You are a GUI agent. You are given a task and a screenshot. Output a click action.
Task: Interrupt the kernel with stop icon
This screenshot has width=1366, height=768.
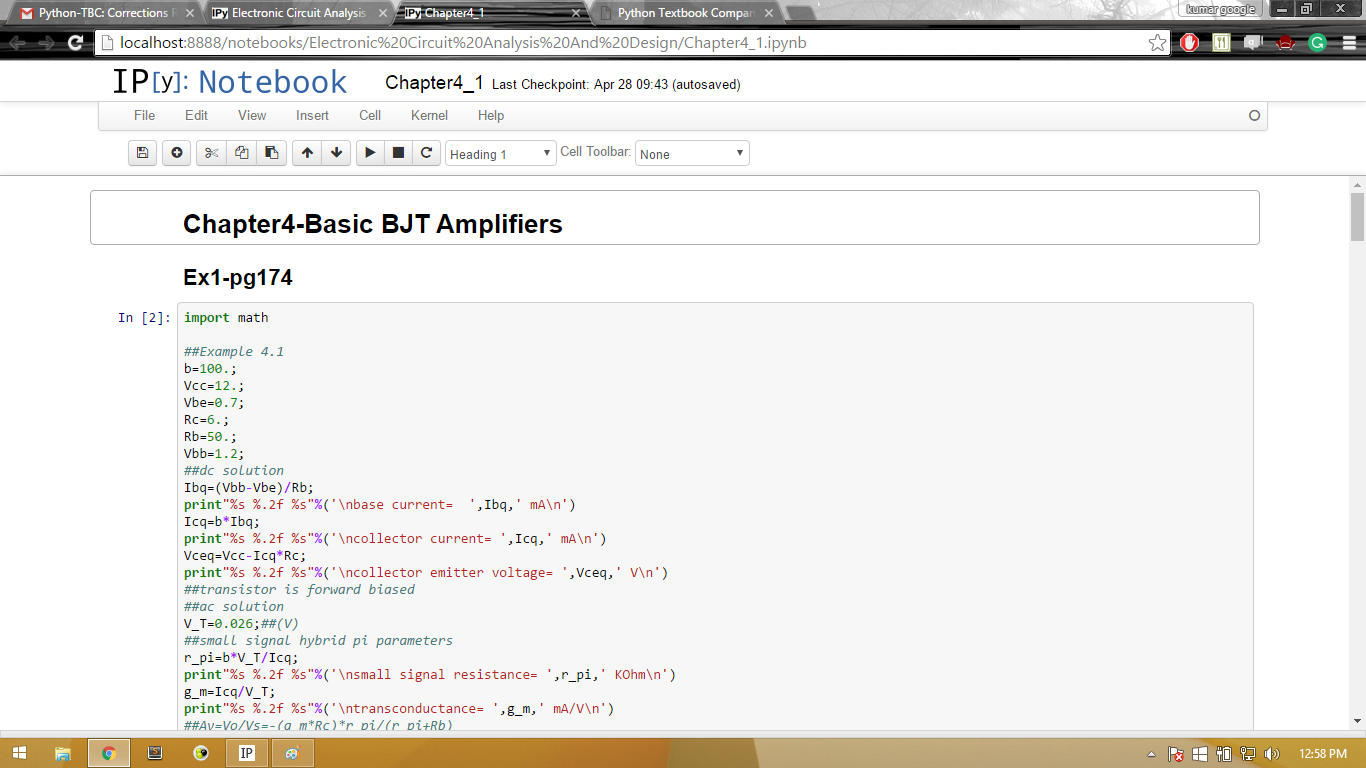pyautogui.click(x=398, y=153)
